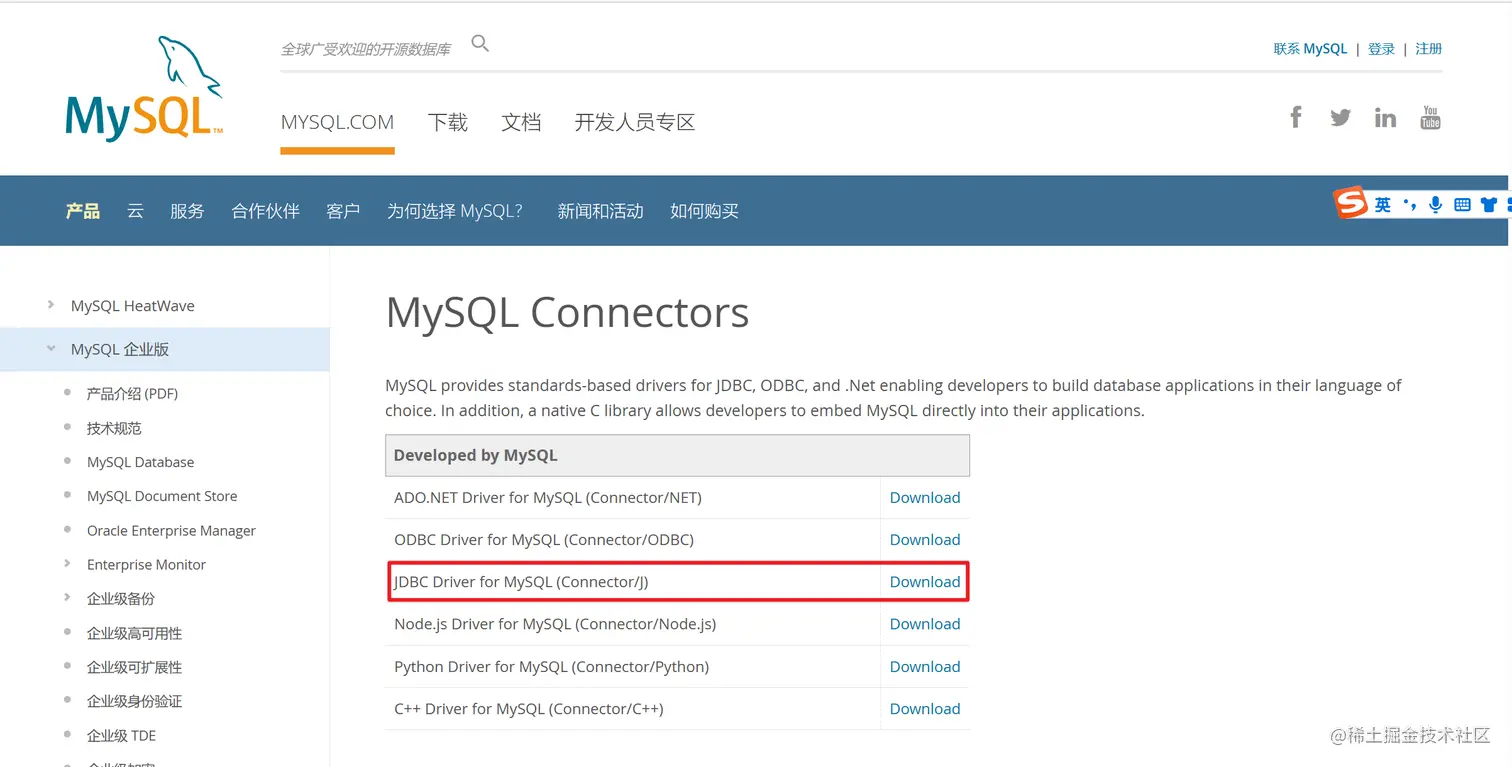Download the C++ Driver (Connector/C++)
This screenshot has height=767, width=1512.
(x=925, y=708)
